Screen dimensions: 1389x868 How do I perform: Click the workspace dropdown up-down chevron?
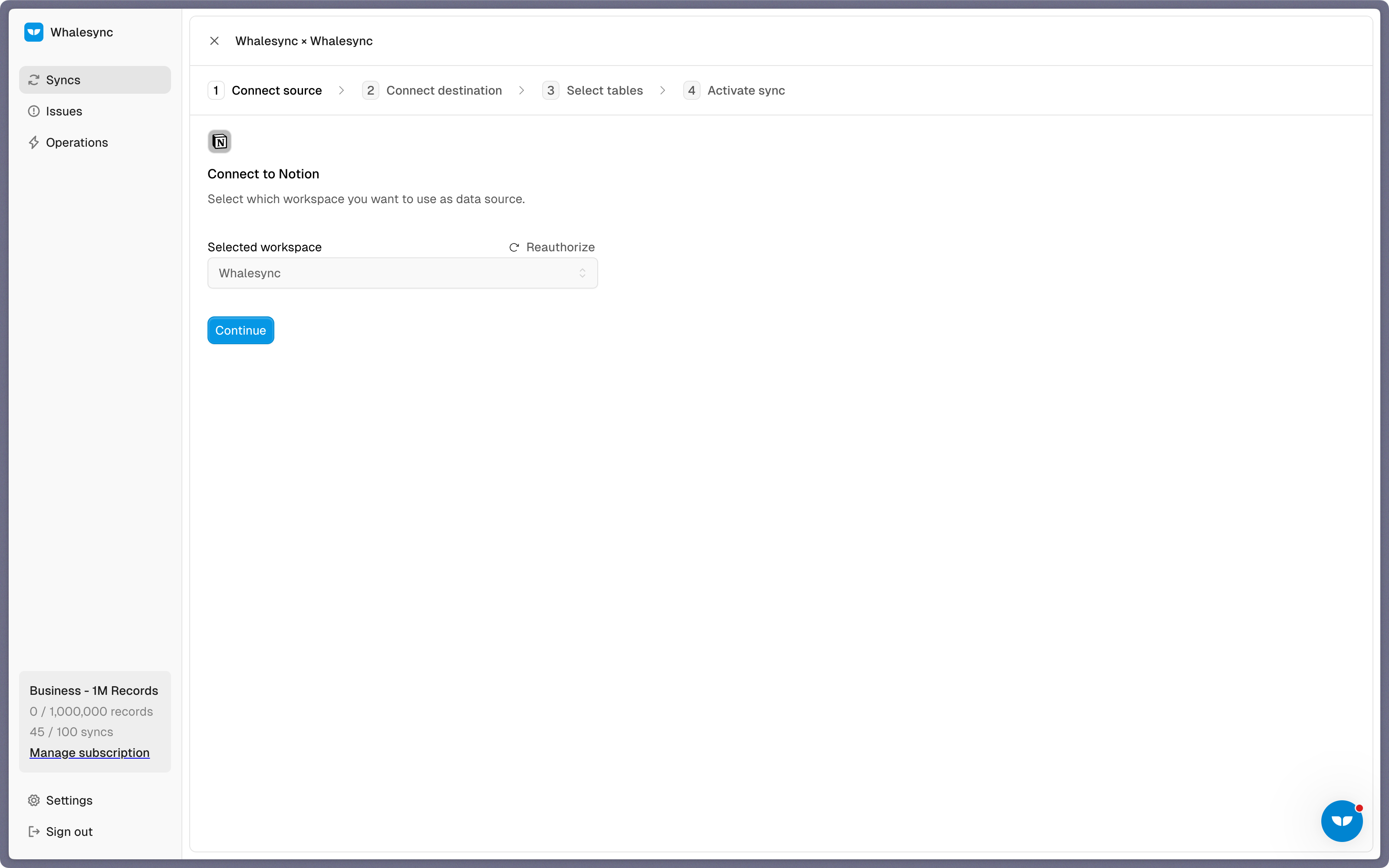point(582,273)
